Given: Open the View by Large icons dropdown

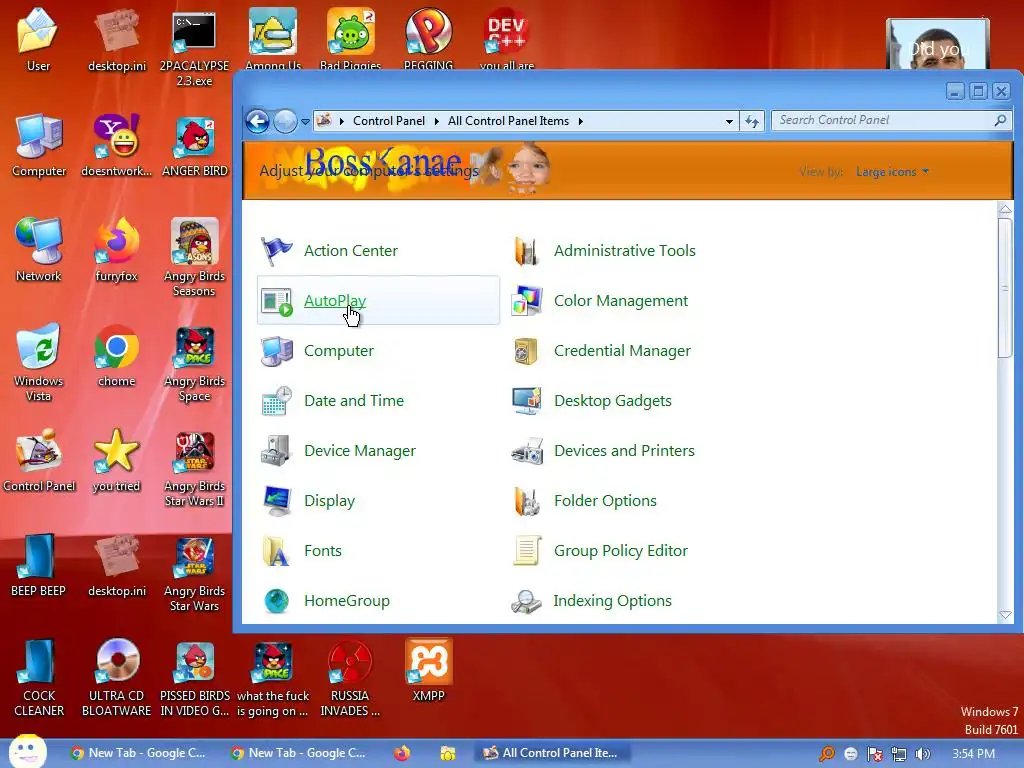Looking at the screenshot, I should (x=892, y=172).
